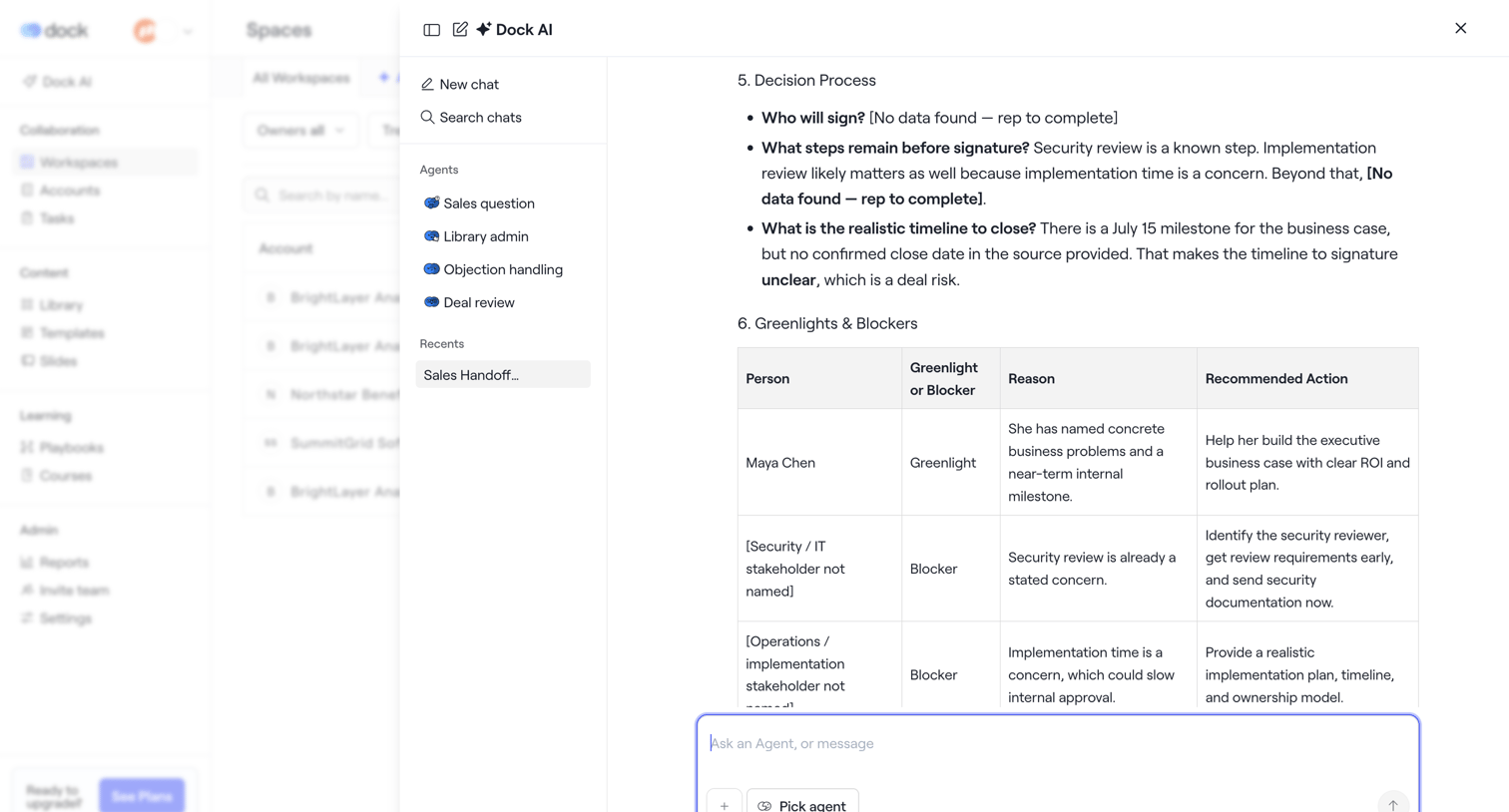Open the Sales Handoff recent chat
The image size is (1509, 812).
tap(503, 375)
